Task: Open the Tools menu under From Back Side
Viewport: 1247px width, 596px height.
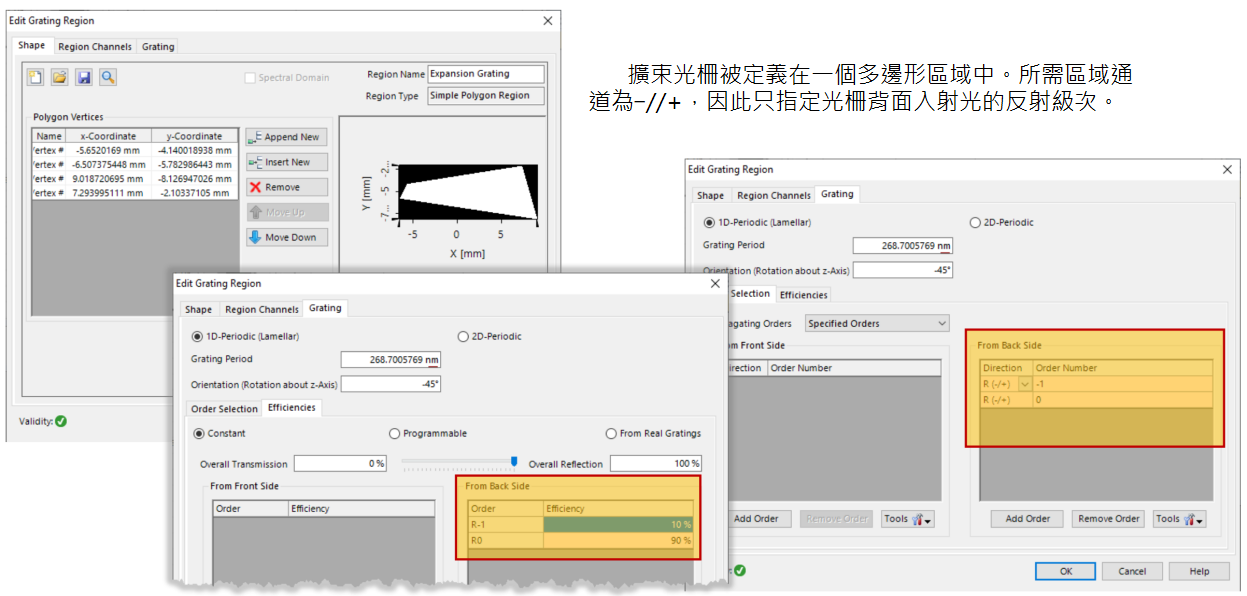Action: coord(1178,519)
